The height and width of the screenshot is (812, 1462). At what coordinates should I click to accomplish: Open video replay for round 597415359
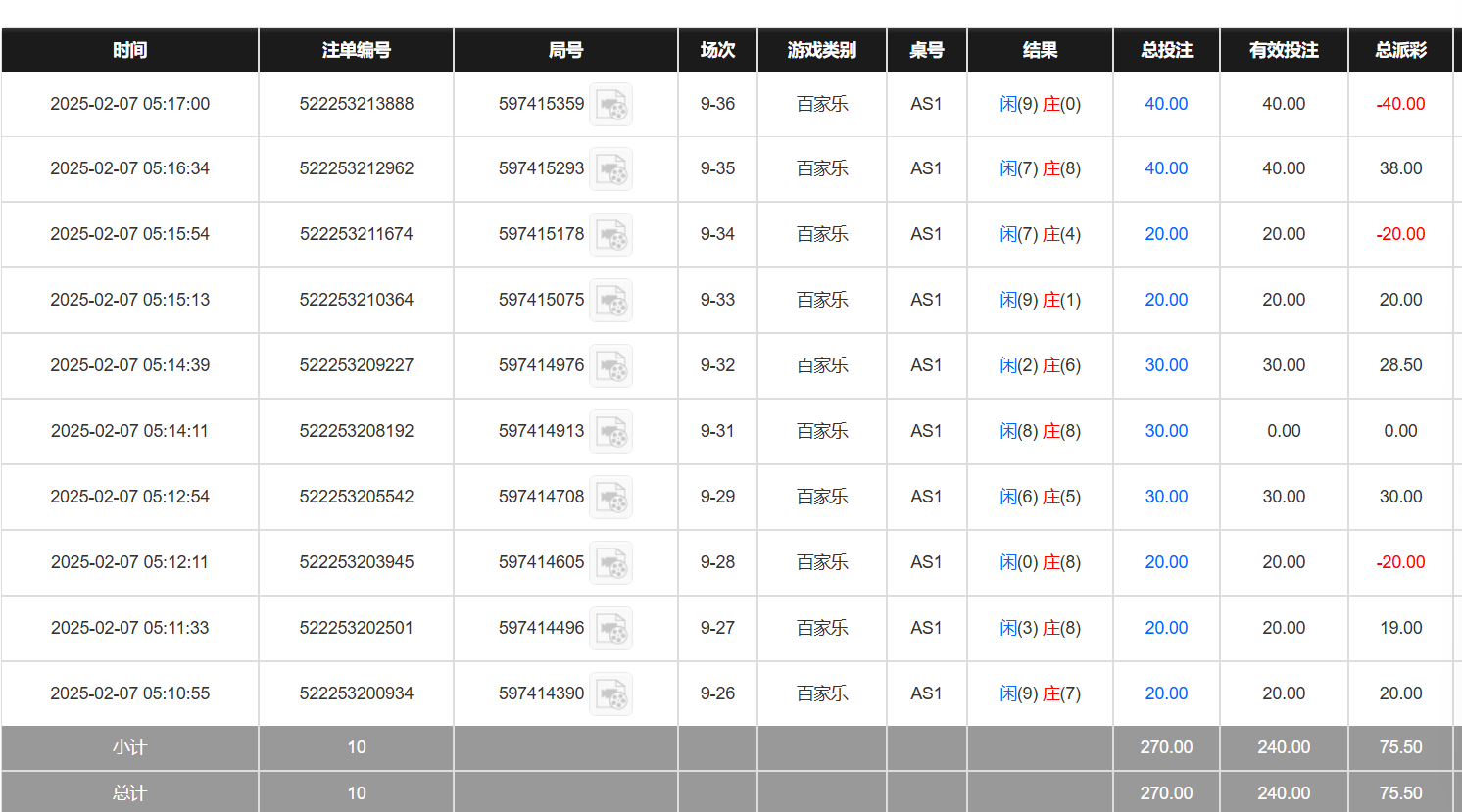point(610,104)
